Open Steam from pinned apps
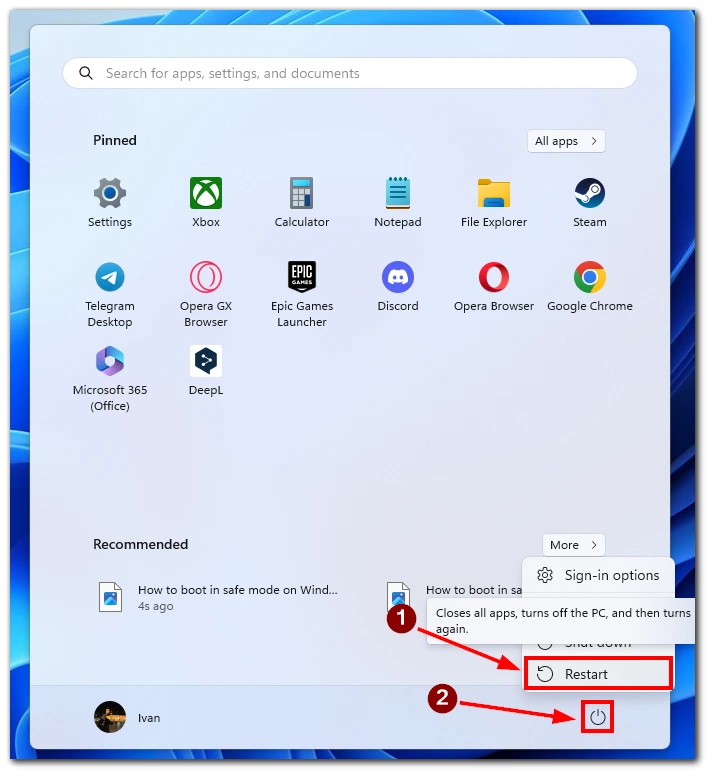The height and width of the screenshot is (777, 713). click(x=590, y=193)
